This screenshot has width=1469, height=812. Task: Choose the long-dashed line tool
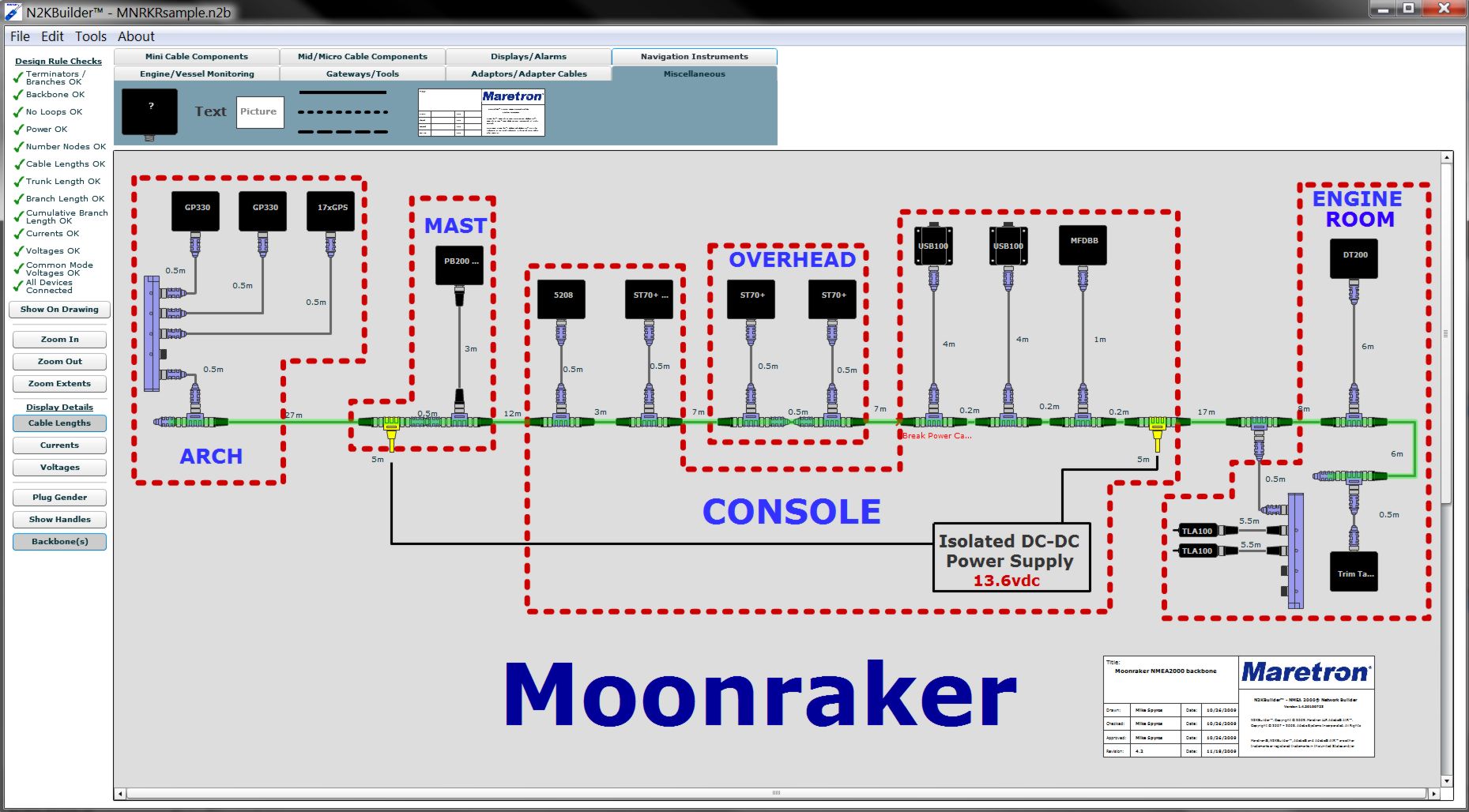pos(342,132)
